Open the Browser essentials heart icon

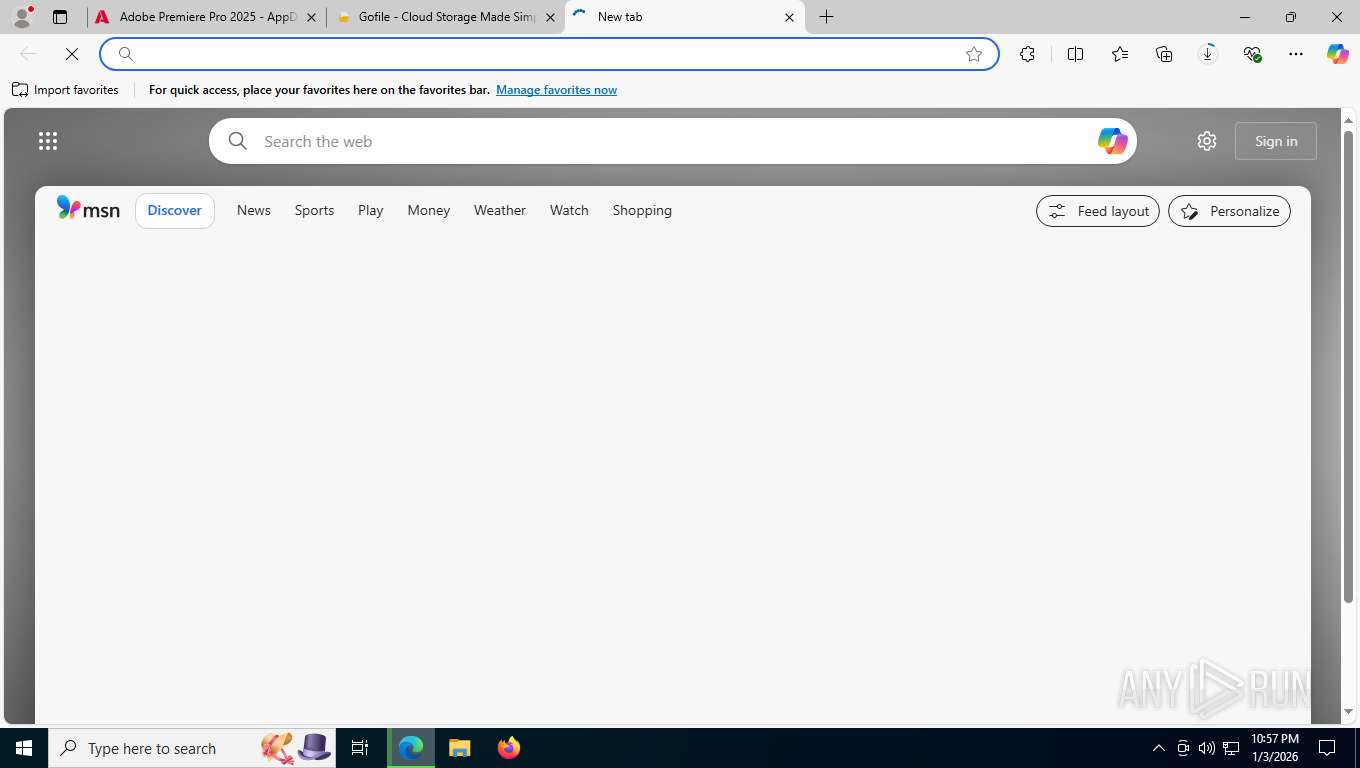pos(1252,54)
